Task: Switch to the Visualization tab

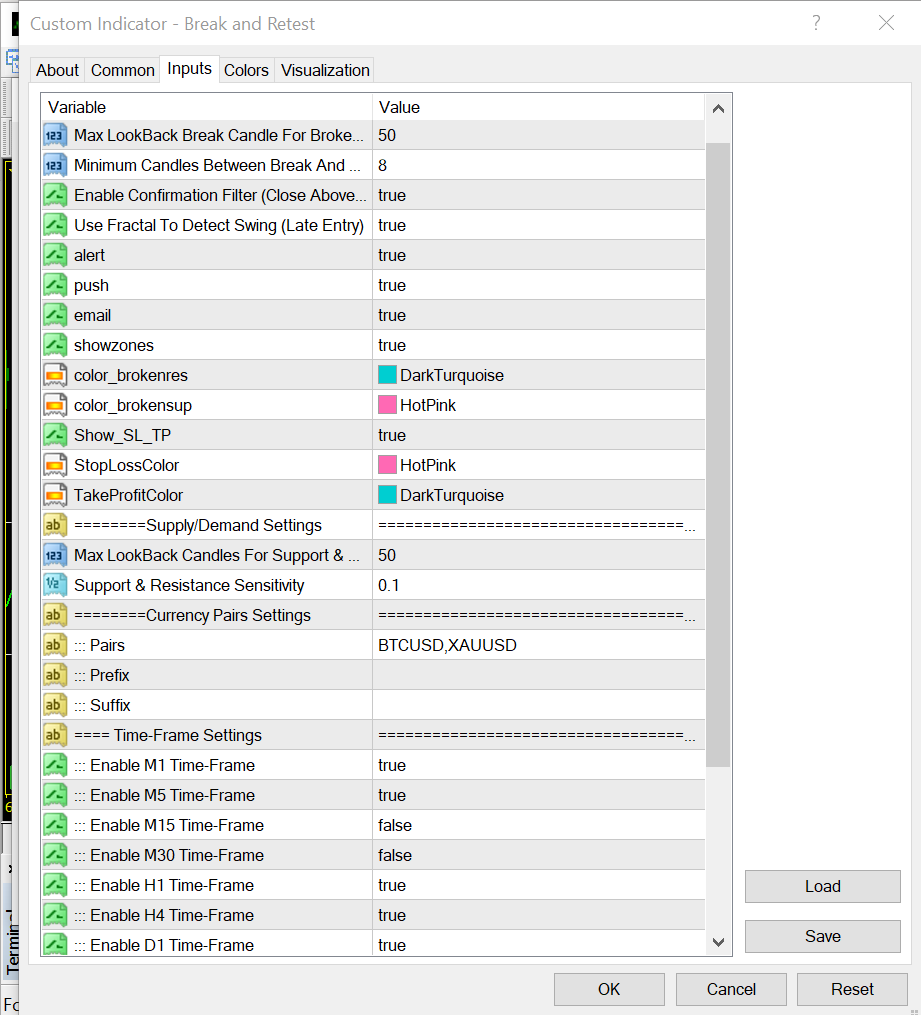Action: [x=325, y=70]
